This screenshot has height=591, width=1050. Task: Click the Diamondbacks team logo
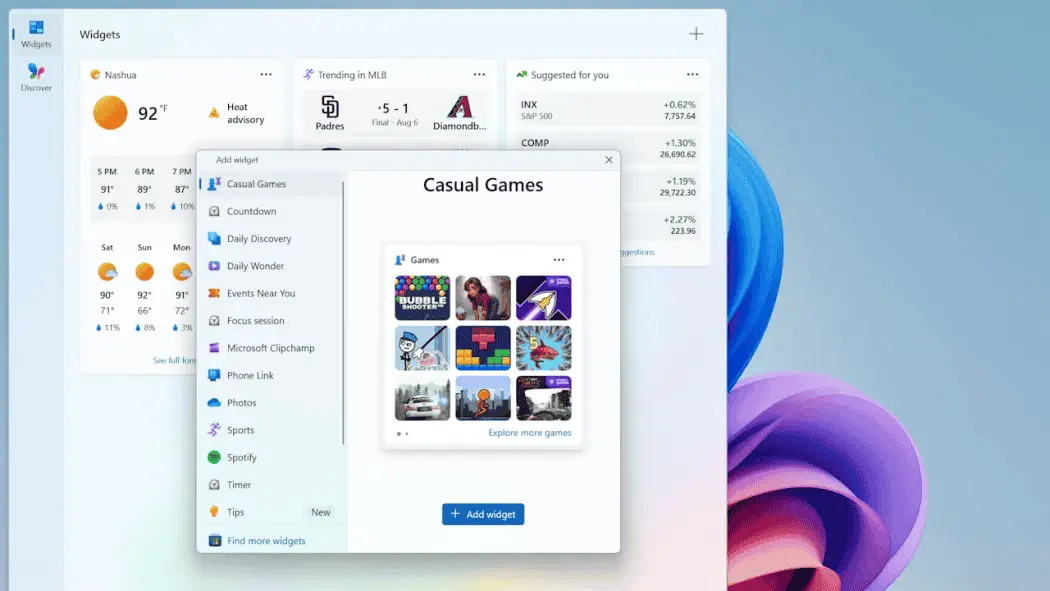pos(459,106)
